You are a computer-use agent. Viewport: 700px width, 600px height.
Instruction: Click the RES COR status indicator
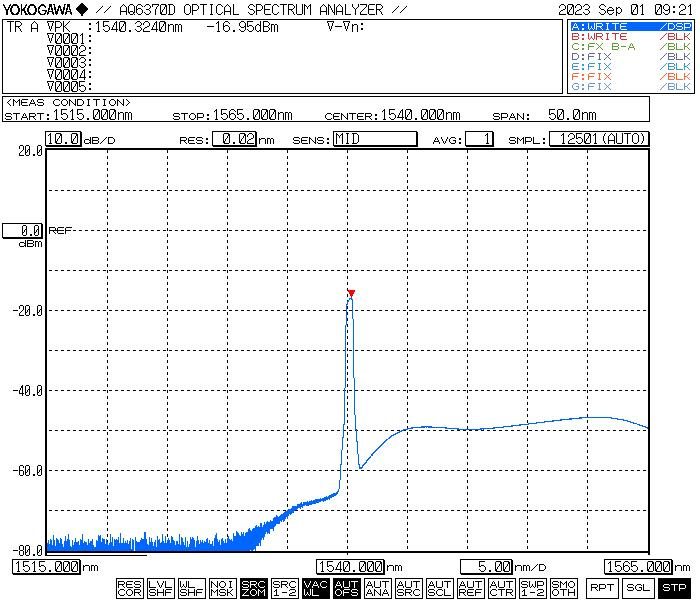129,588
